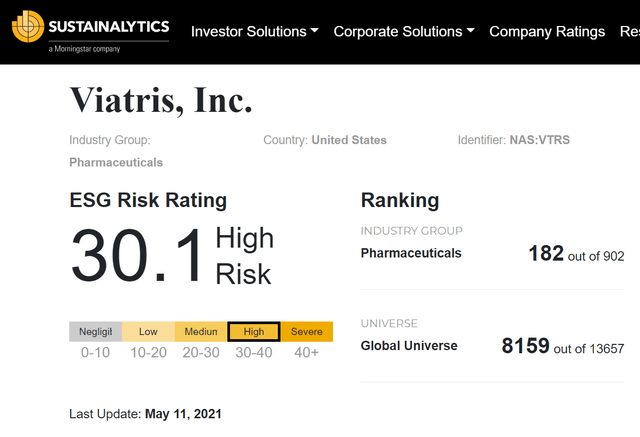Click the United States country value
Viewport: 640px width, 437px height.
click(349, 140)
